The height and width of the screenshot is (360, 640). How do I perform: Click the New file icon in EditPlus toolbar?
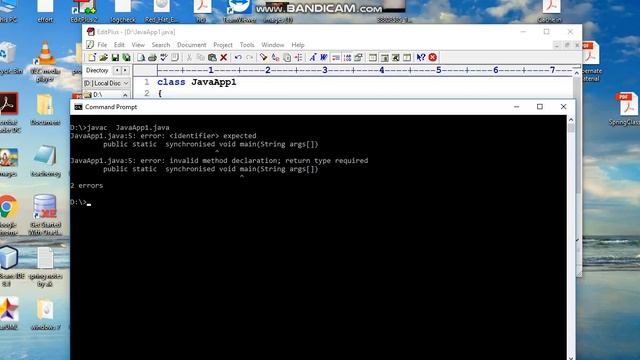[x=92, y=58]
